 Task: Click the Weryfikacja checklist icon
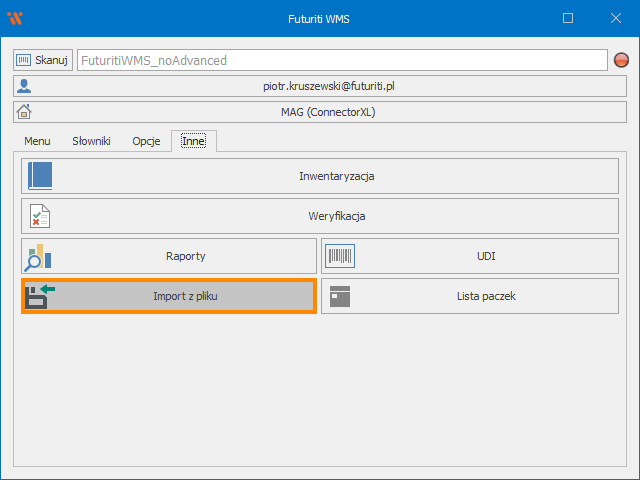click(39, 216)
